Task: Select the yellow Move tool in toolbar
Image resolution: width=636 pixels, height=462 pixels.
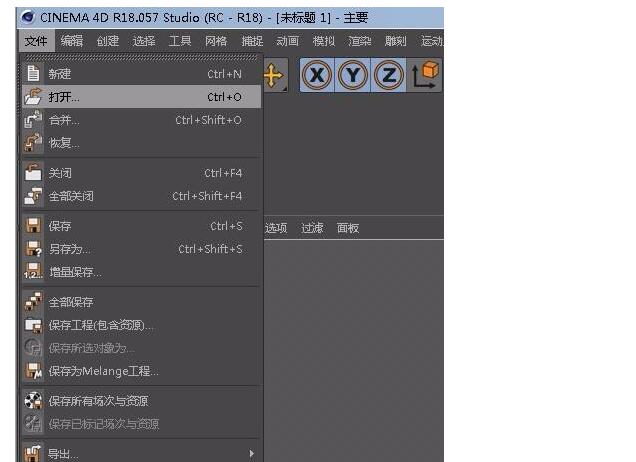Action: coord(273,75)
